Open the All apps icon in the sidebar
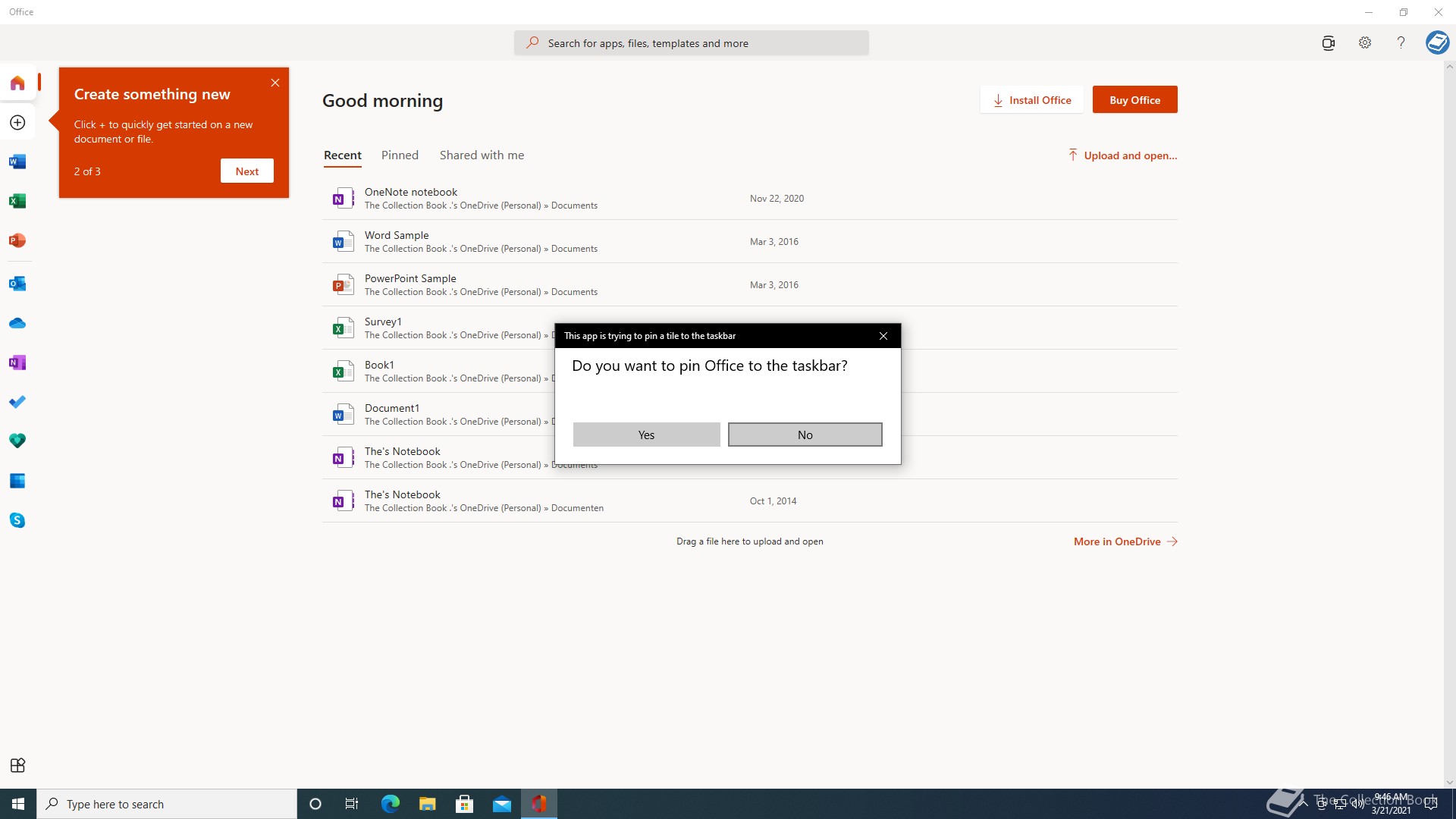The width and height of the screenshot is (1456, 819). click(17, 765)
